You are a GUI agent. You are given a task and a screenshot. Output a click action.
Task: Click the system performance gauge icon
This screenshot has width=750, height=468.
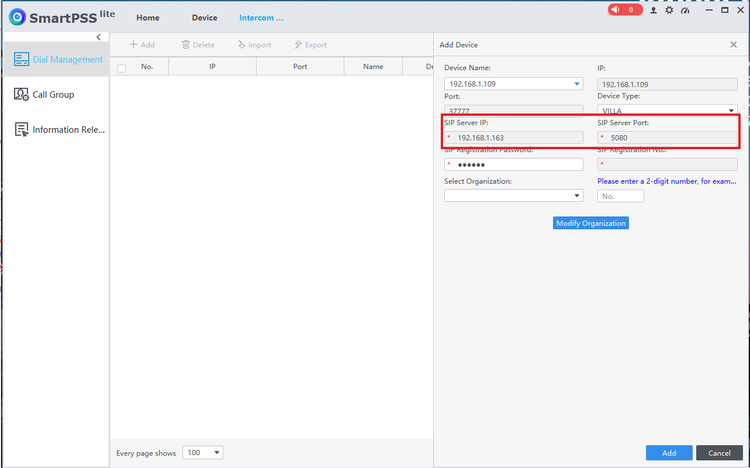coord(685,10)
